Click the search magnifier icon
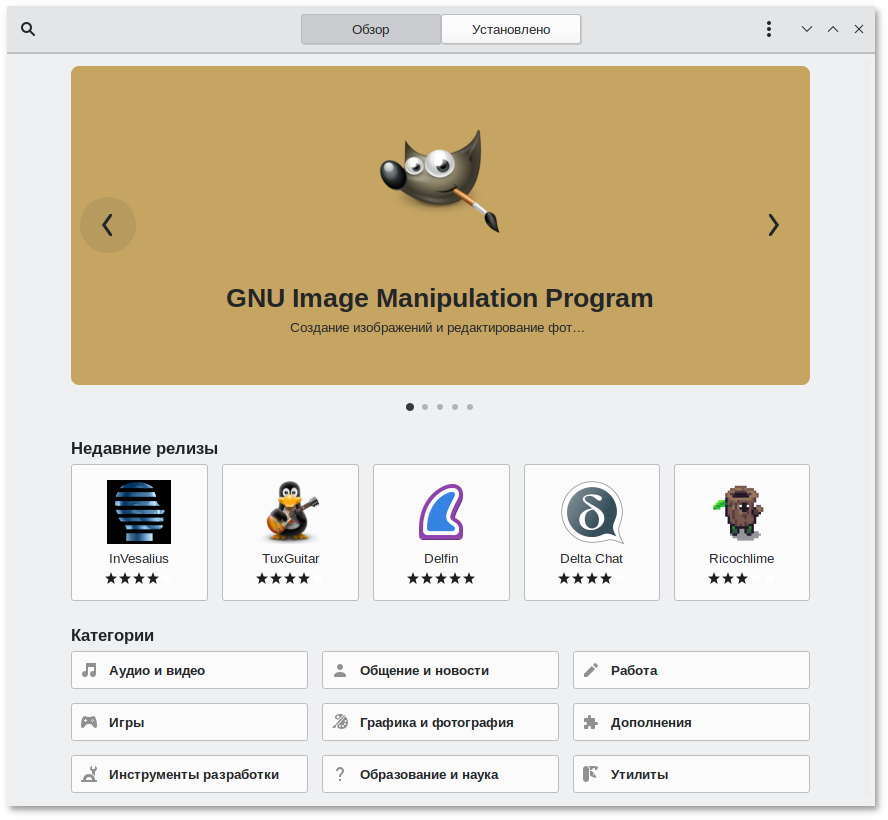Image resolution: width=888 pixels, height=820 pixels. point(28,29)
